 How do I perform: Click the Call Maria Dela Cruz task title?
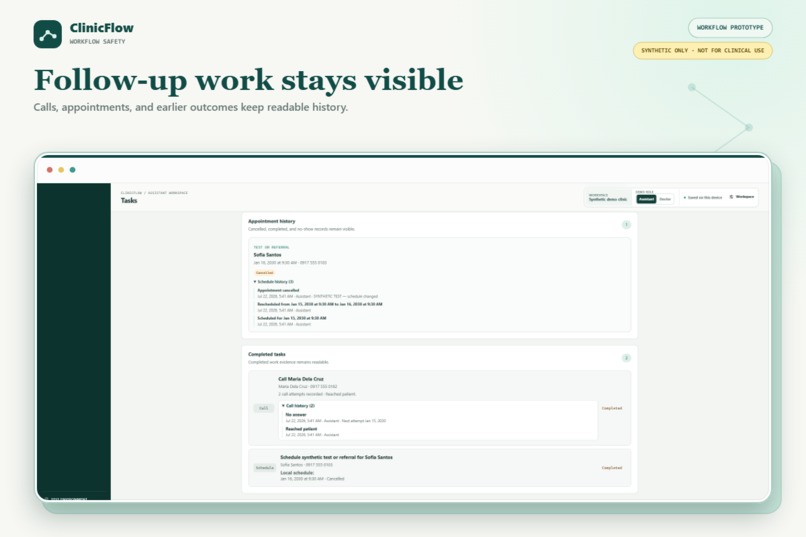point(301,379)
